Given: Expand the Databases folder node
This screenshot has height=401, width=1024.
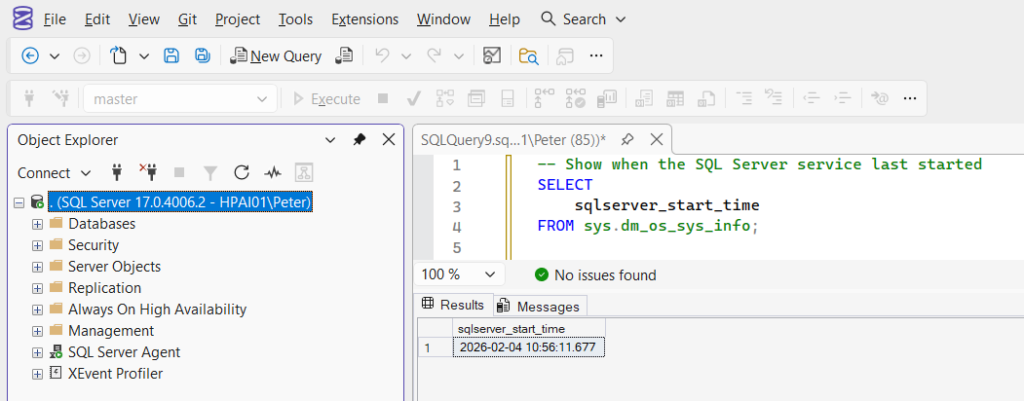Looking at the screenshot, I should click(37, 224).
